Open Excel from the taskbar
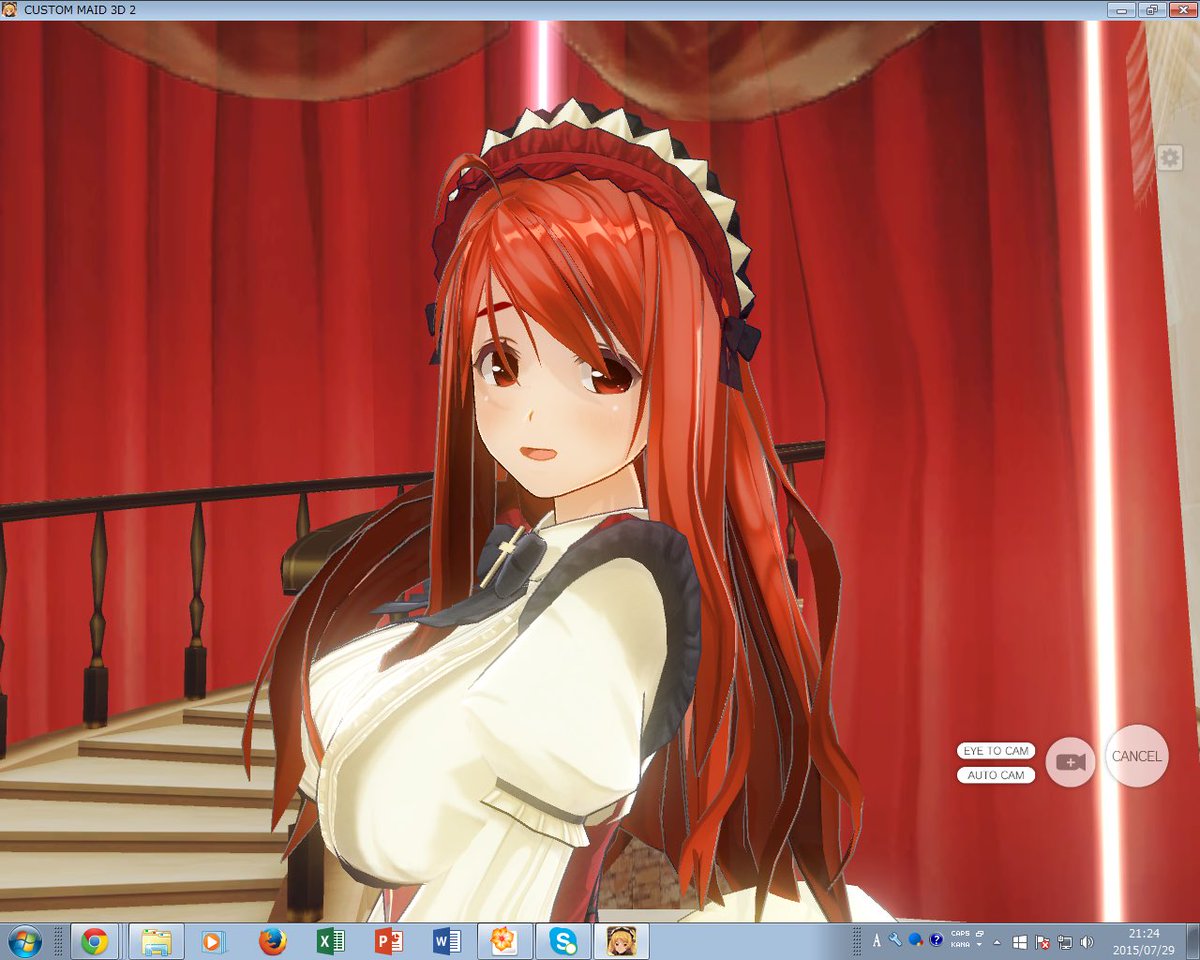Image resolution: width=1200 pixels, height=960 pixels. pyautogui.click(x=330, y=941)
